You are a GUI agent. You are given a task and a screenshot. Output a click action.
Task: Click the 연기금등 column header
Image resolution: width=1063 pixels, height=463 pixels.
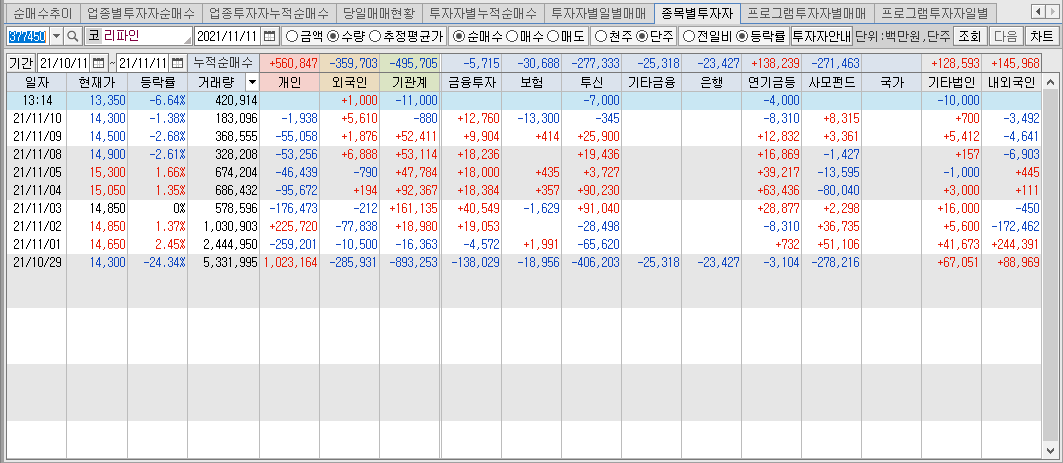[771, 83]
